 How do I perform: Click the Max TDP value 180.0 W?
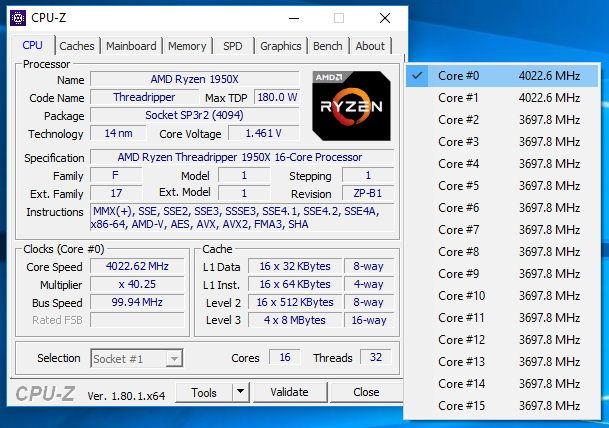(277, 97)
